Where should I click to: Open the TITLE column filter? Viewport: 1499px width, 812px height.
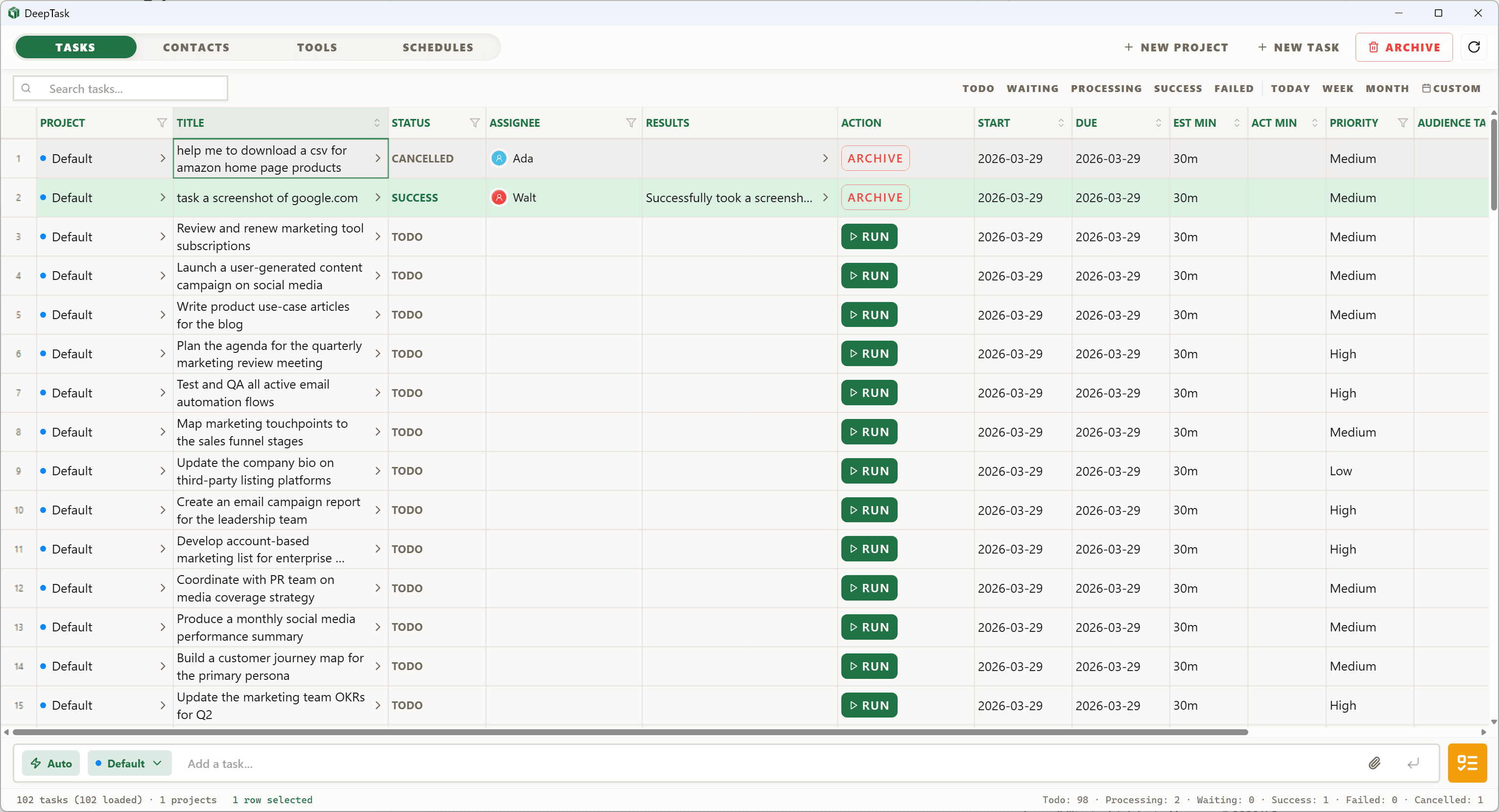click(x=377, y=123)
